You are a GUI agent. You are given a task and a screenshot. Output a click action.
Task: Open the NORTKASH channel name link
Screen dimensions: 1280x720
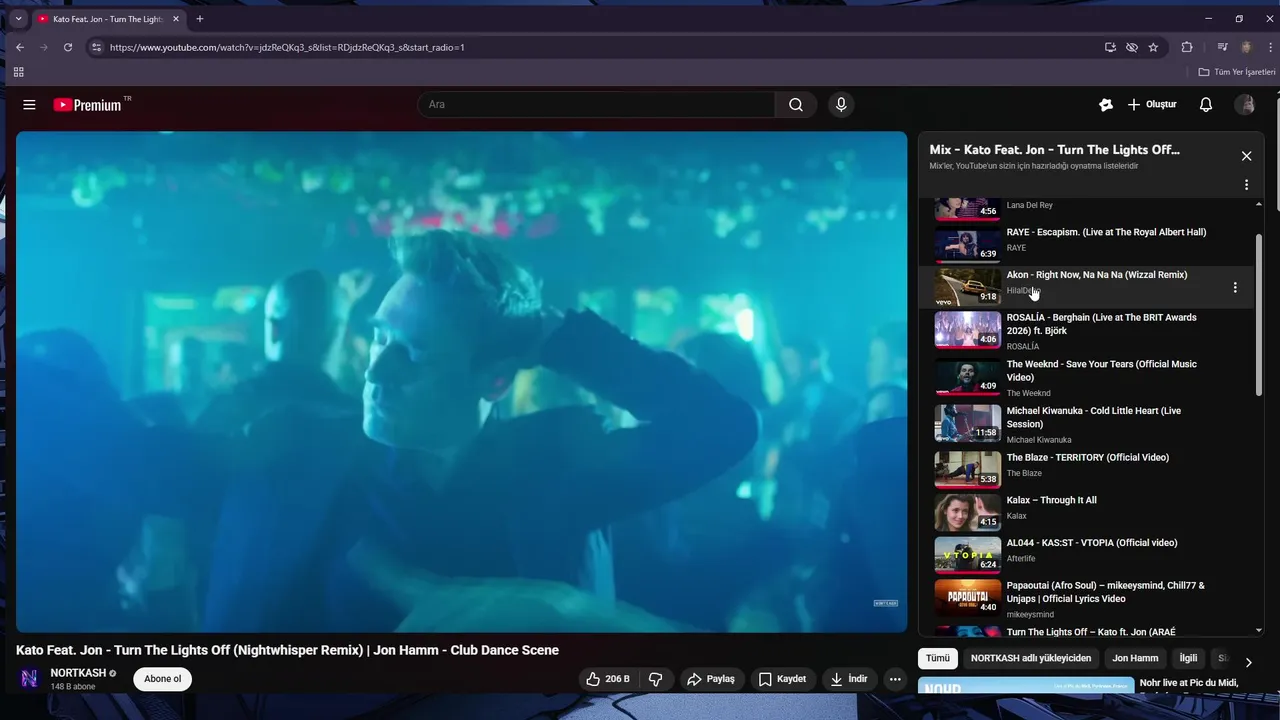point(78,673)
